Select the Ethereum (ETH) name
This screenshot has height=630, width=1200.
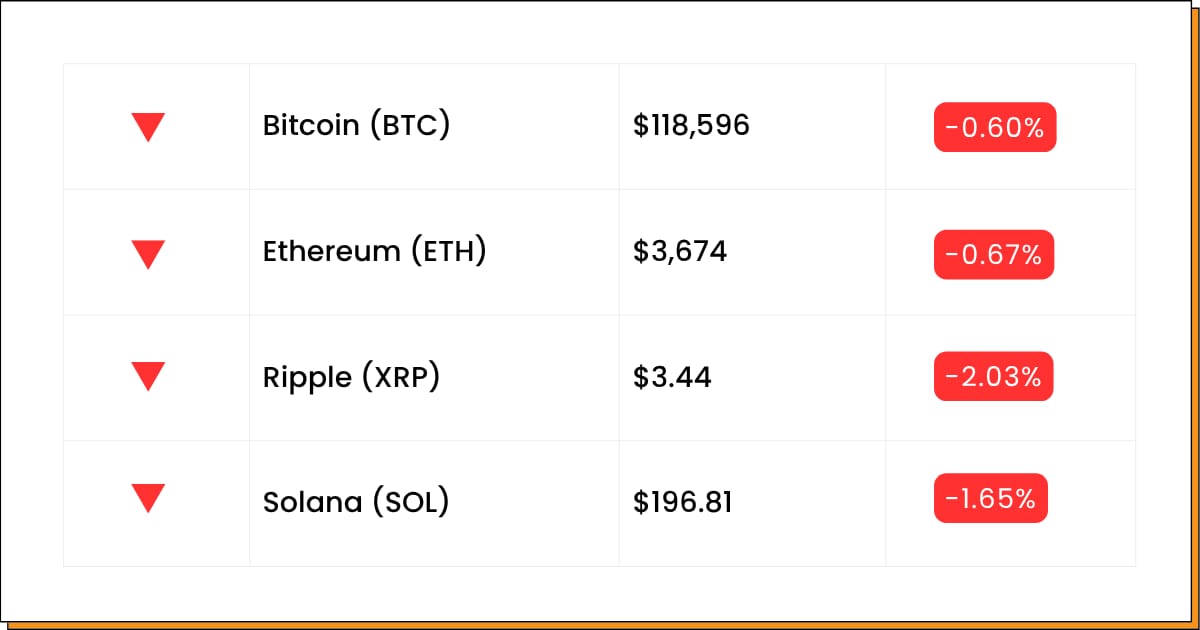(375, 252)
